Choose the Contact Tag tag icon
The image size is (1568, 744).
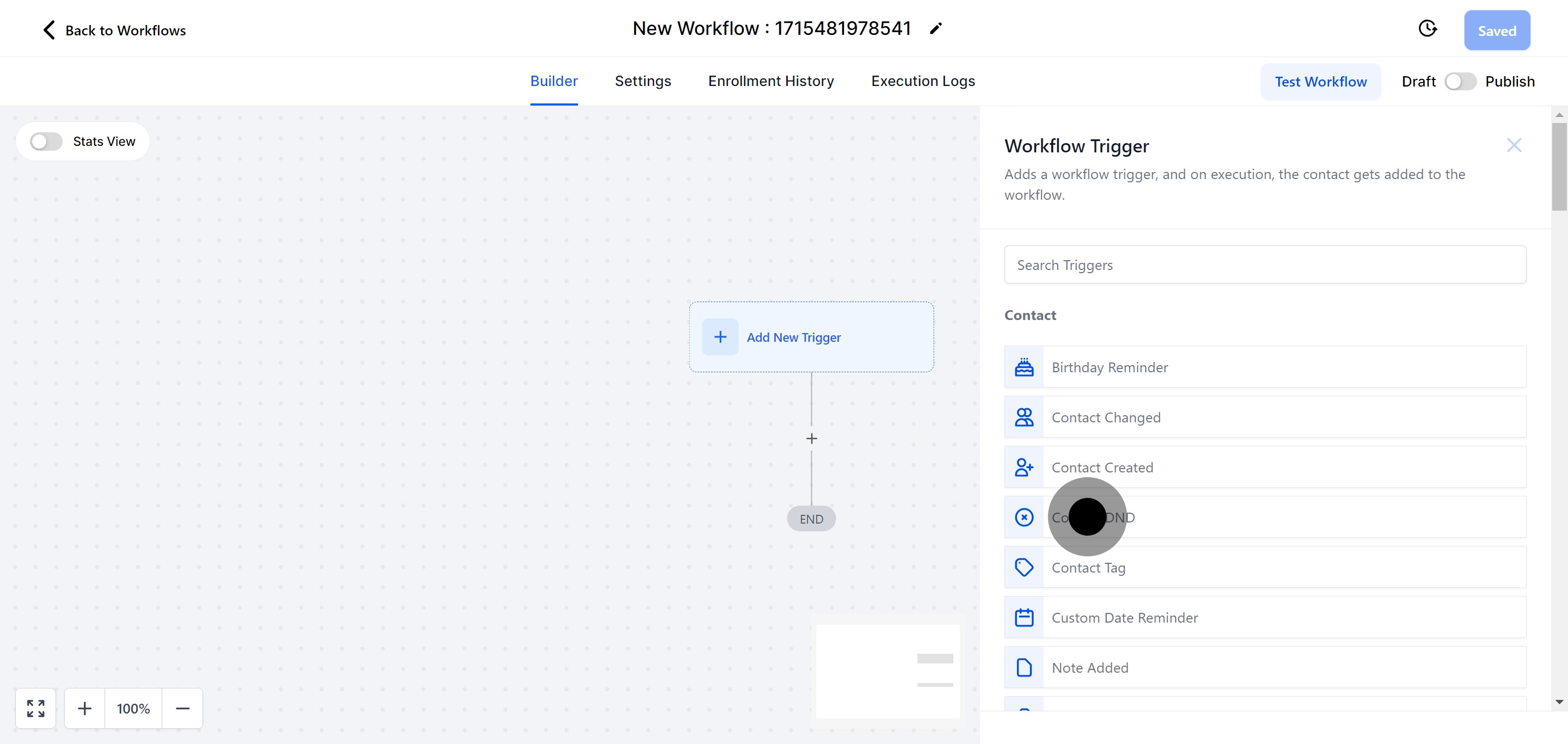1024,568
